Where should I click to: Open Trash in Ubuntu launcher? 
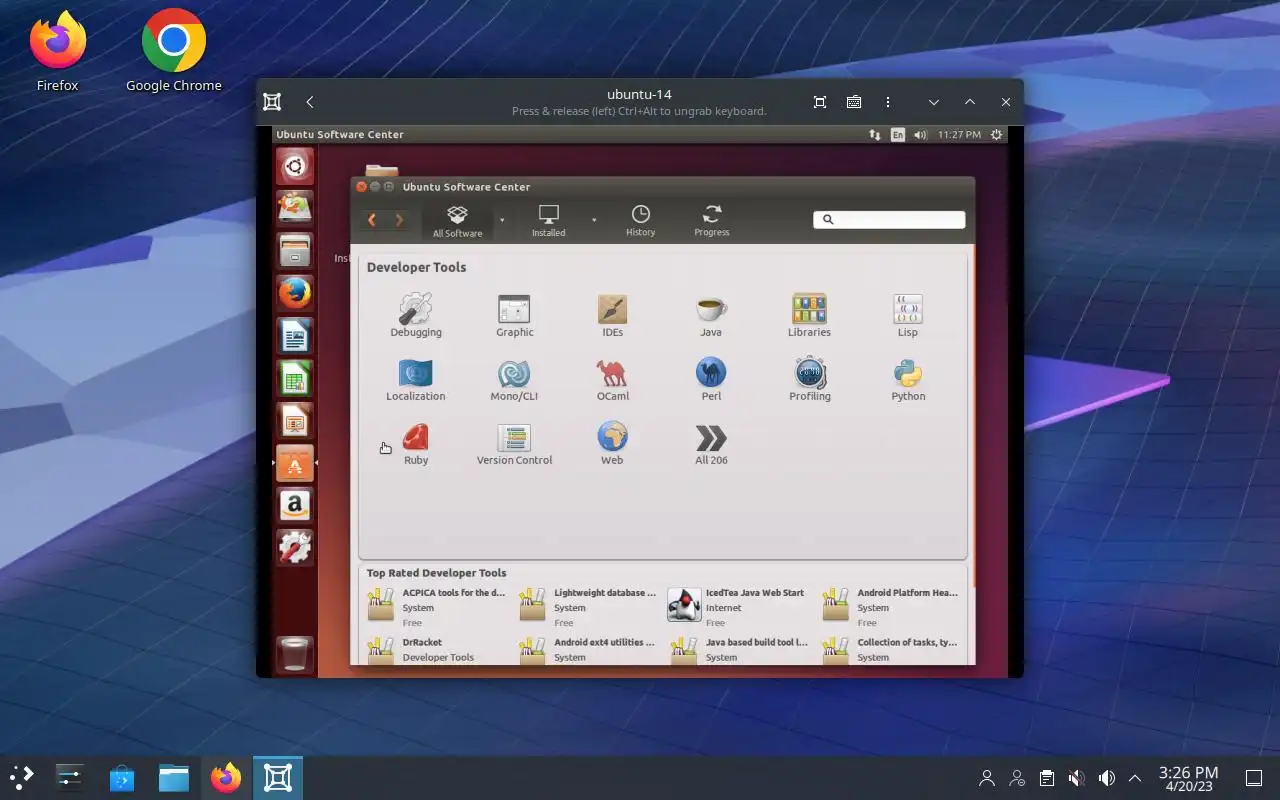click(x=295, y=654)
